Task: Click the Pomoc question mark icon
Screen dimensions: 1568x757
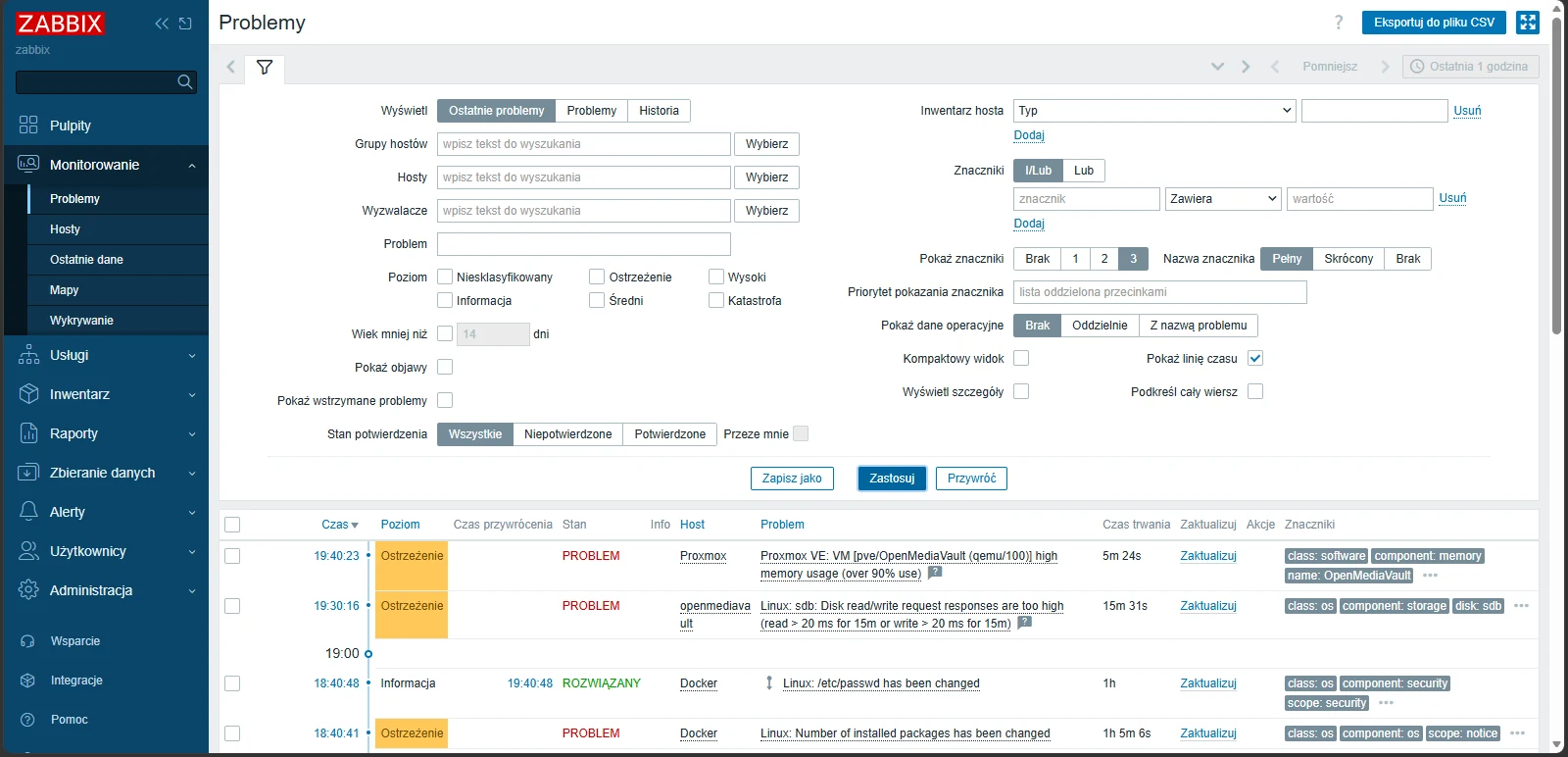Action: click(27, 720)
